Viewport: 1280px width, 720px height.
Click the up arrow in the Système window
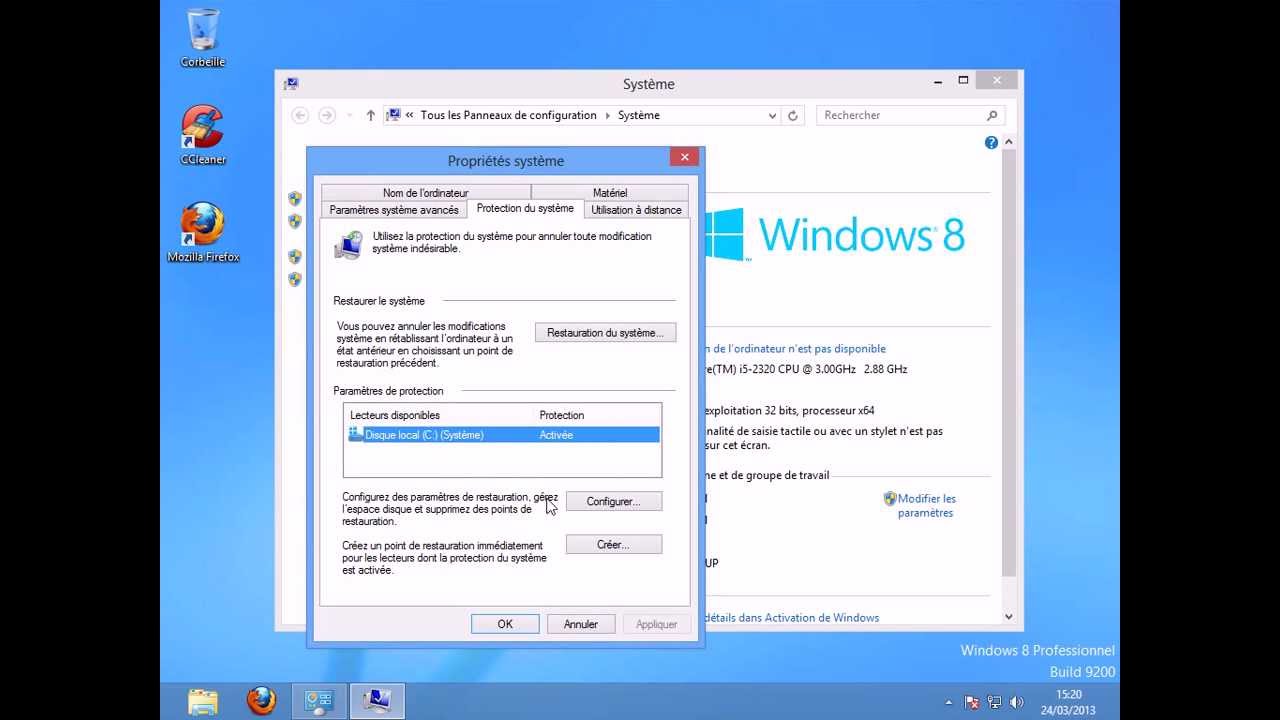pyautogui.click(x=370, y=115)
